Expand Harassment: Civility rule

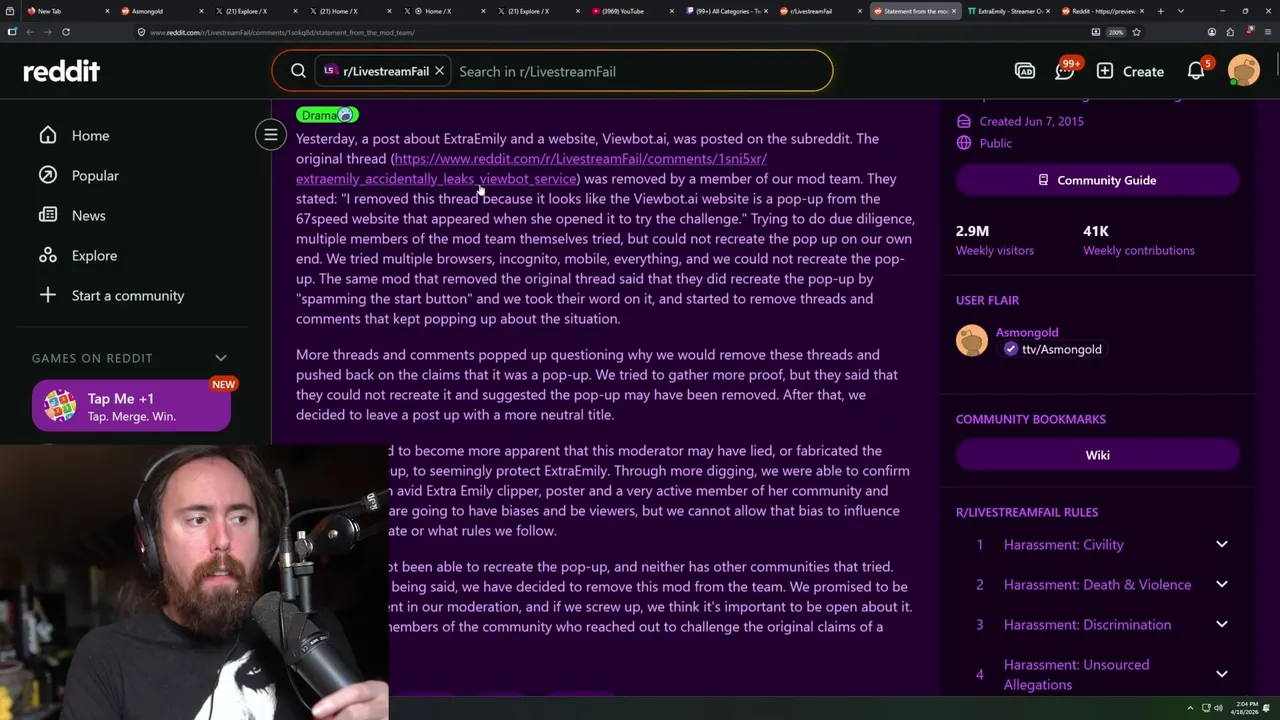(x=1222, y=544)
